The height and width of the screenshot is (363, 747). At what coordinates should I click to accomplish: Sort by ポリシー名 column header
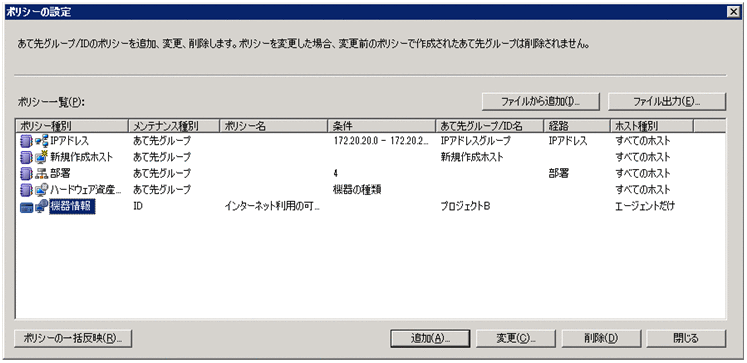pos(274,126)
